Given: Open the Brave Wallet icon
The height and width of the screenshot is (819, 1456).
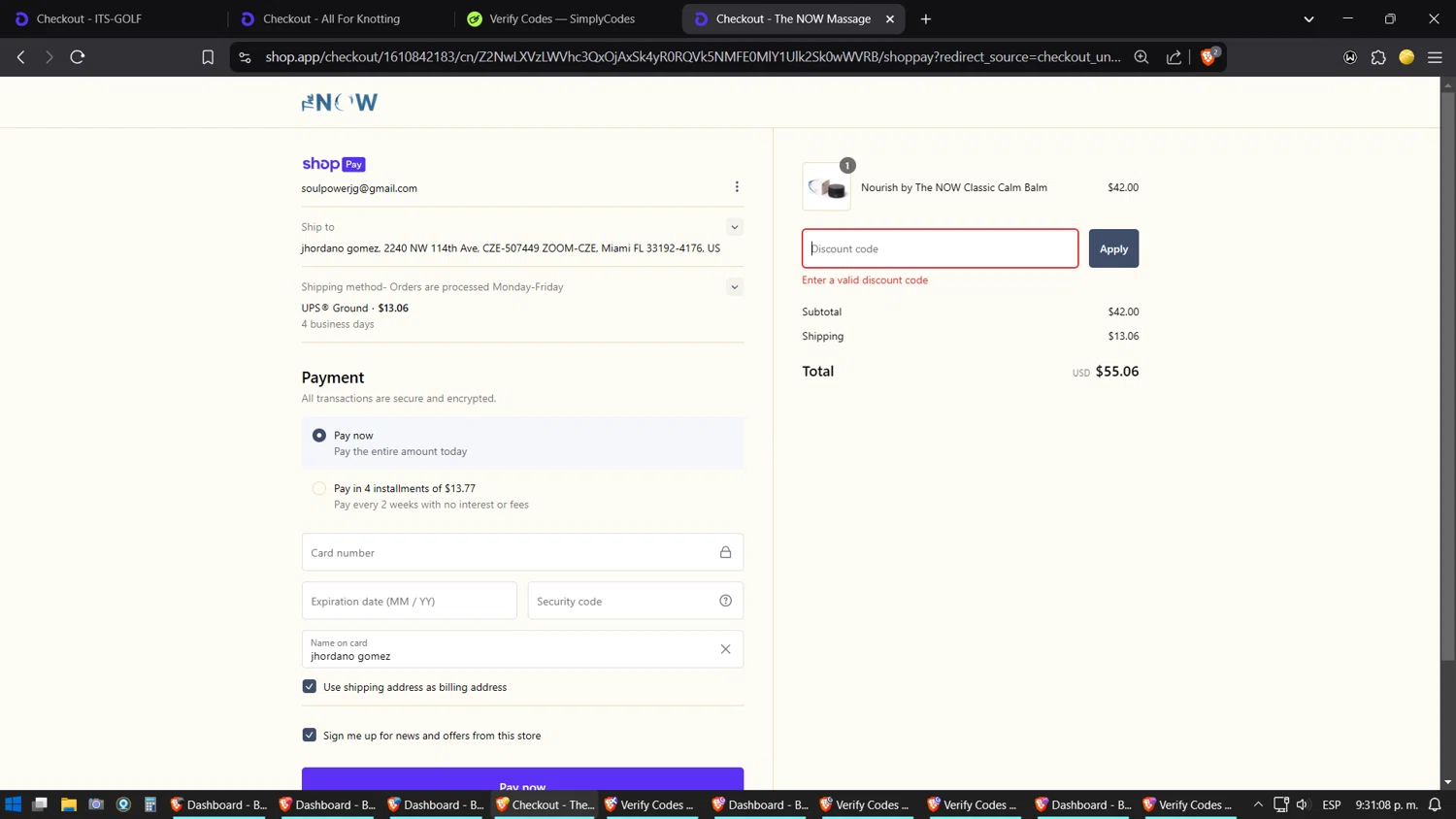Looking at the screenshot, I should coord(1350,57).
